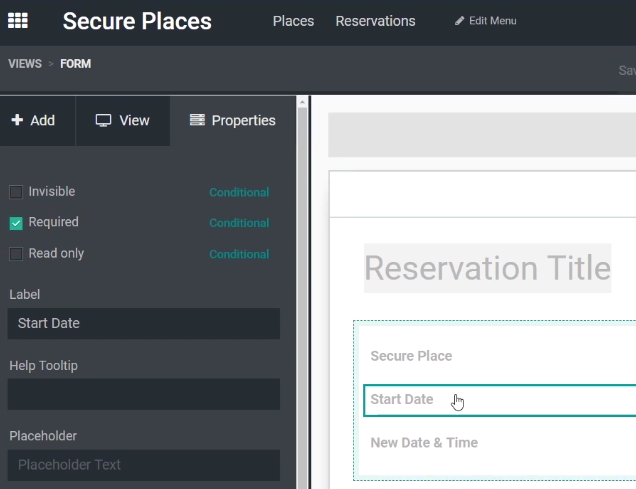Select the Reservation Title field in form

pyautogui.click(x=488, y=268)
